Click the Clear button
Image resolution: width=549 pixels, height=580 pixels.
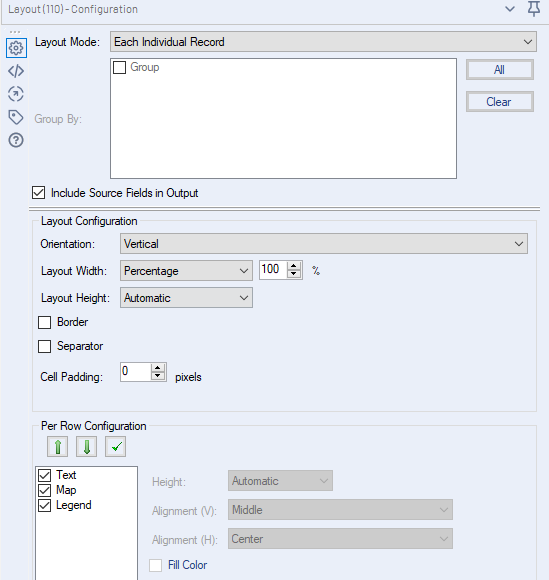(499, 102)
